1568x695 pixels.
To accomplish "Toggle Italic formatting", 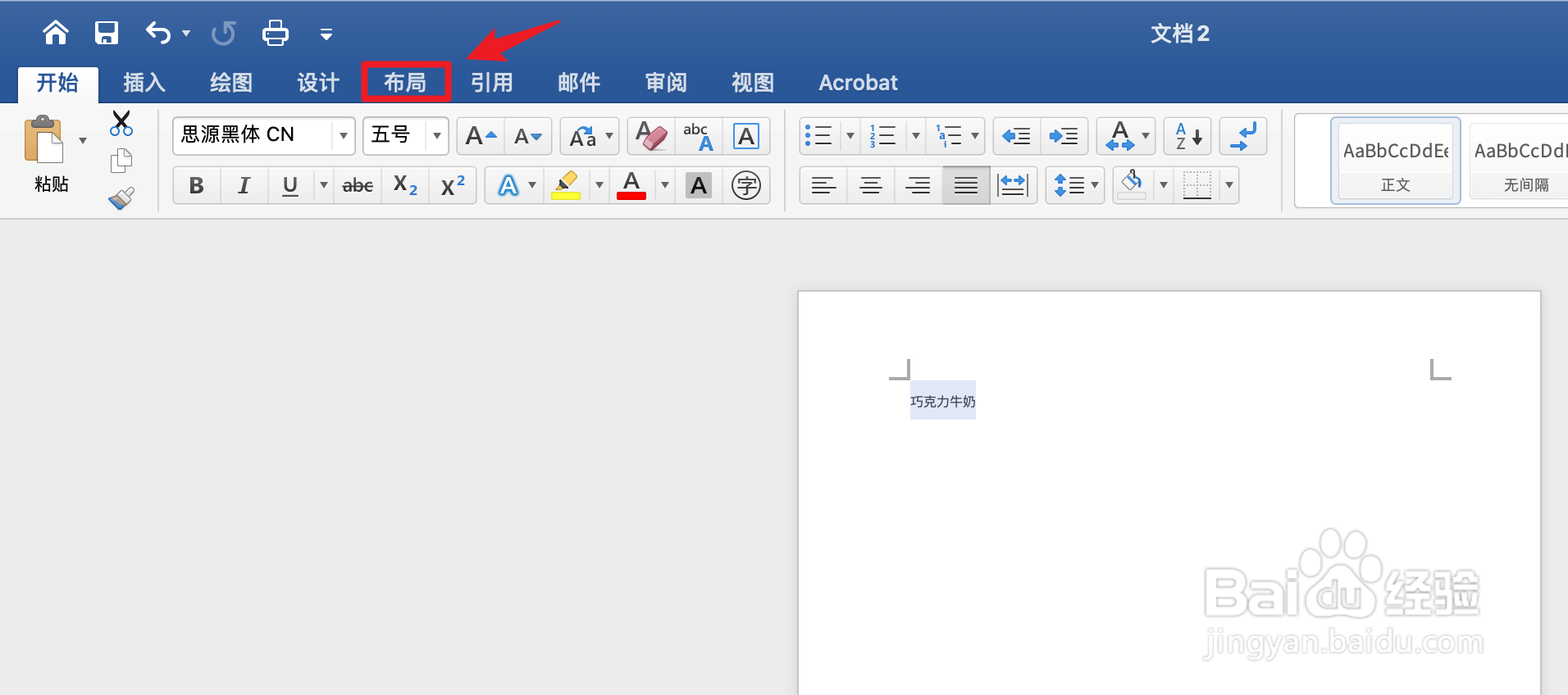I will coord(244,185).
